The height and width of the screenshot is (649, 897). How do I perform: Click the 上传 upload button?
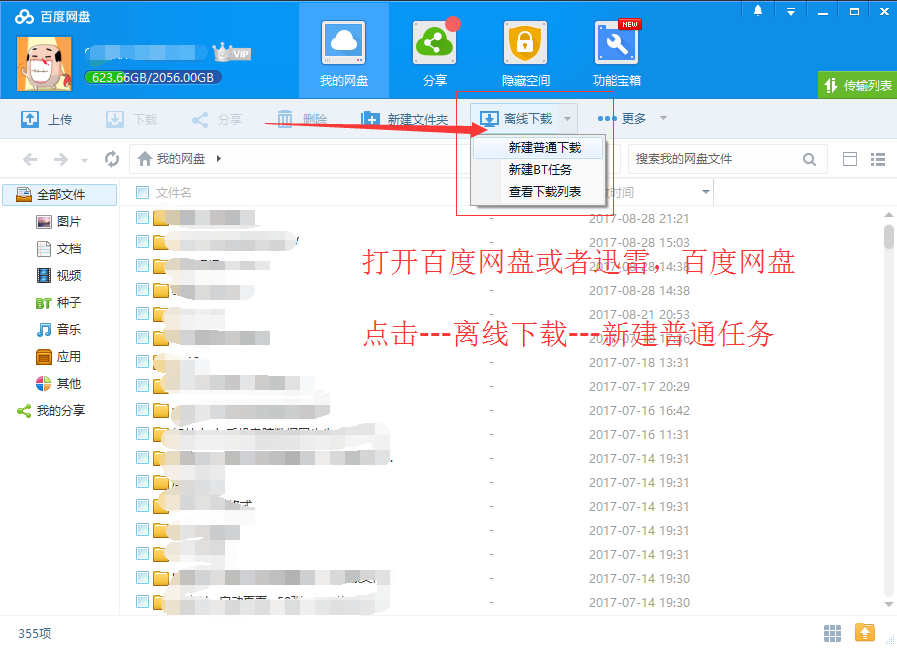pyautogui.click(x=47, y=119)
